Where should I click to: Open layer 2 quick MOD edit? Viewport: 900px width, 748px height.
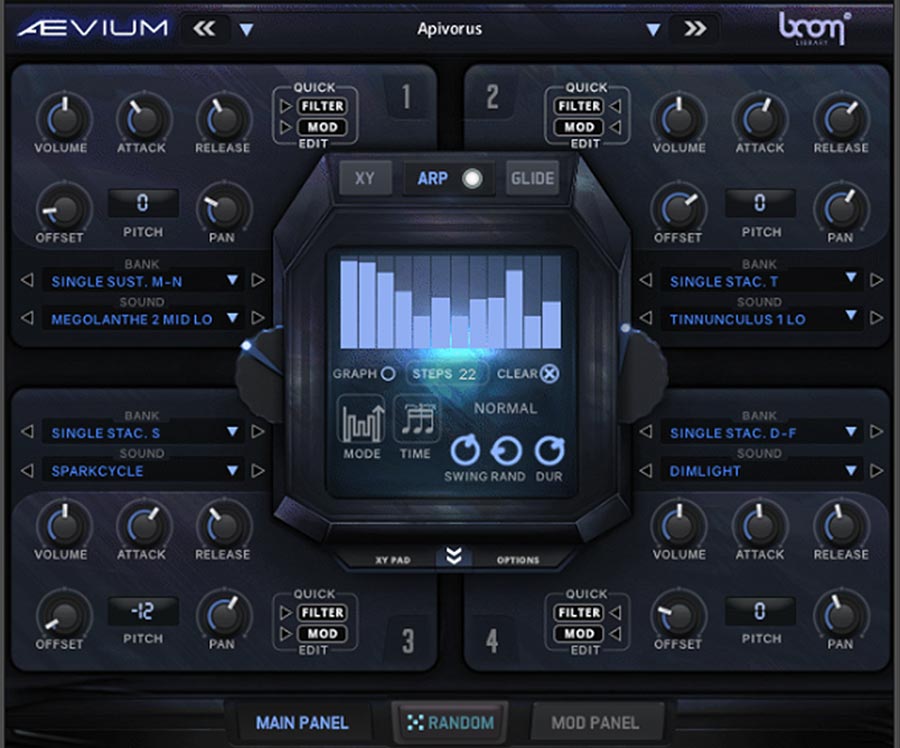(x=579, y=127)
